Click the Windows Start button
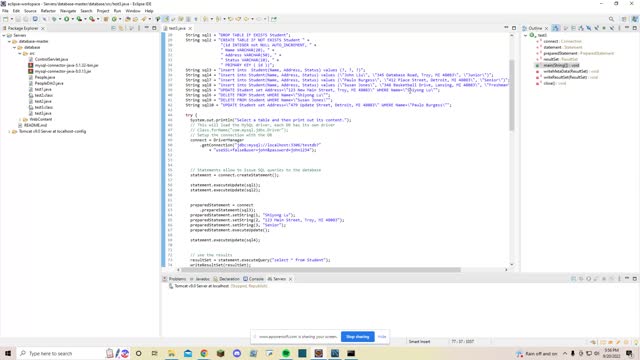The image size is (640, 360). coord(8,353)
